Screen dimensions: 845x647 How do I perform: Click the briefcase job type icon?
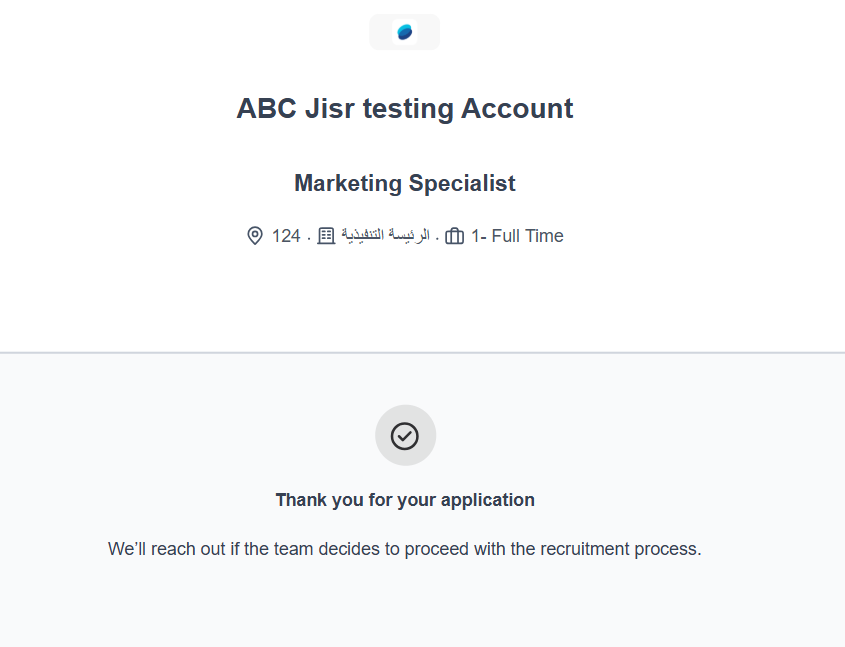click(x=454, y=236)
